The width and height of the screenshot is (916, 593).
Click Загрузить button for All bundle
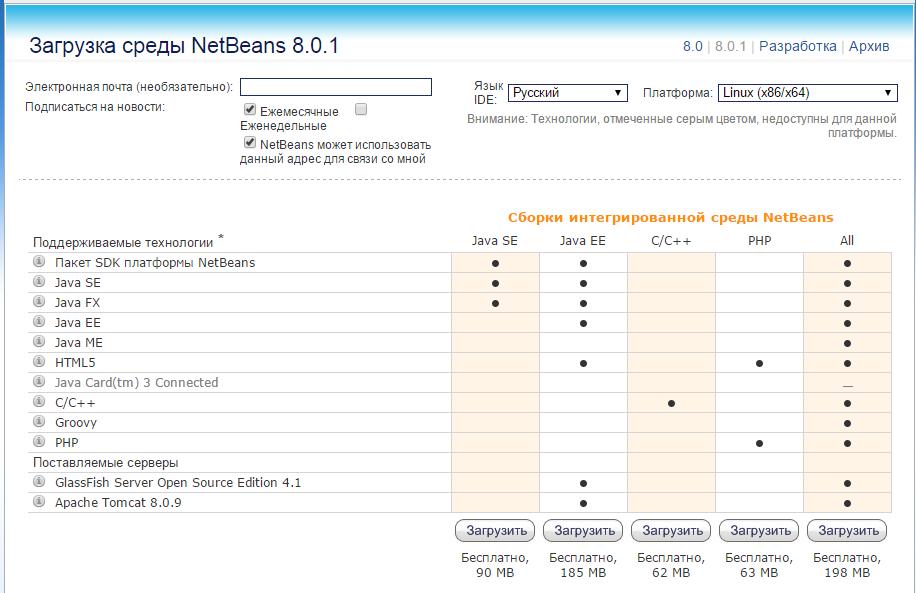point(847,530)
